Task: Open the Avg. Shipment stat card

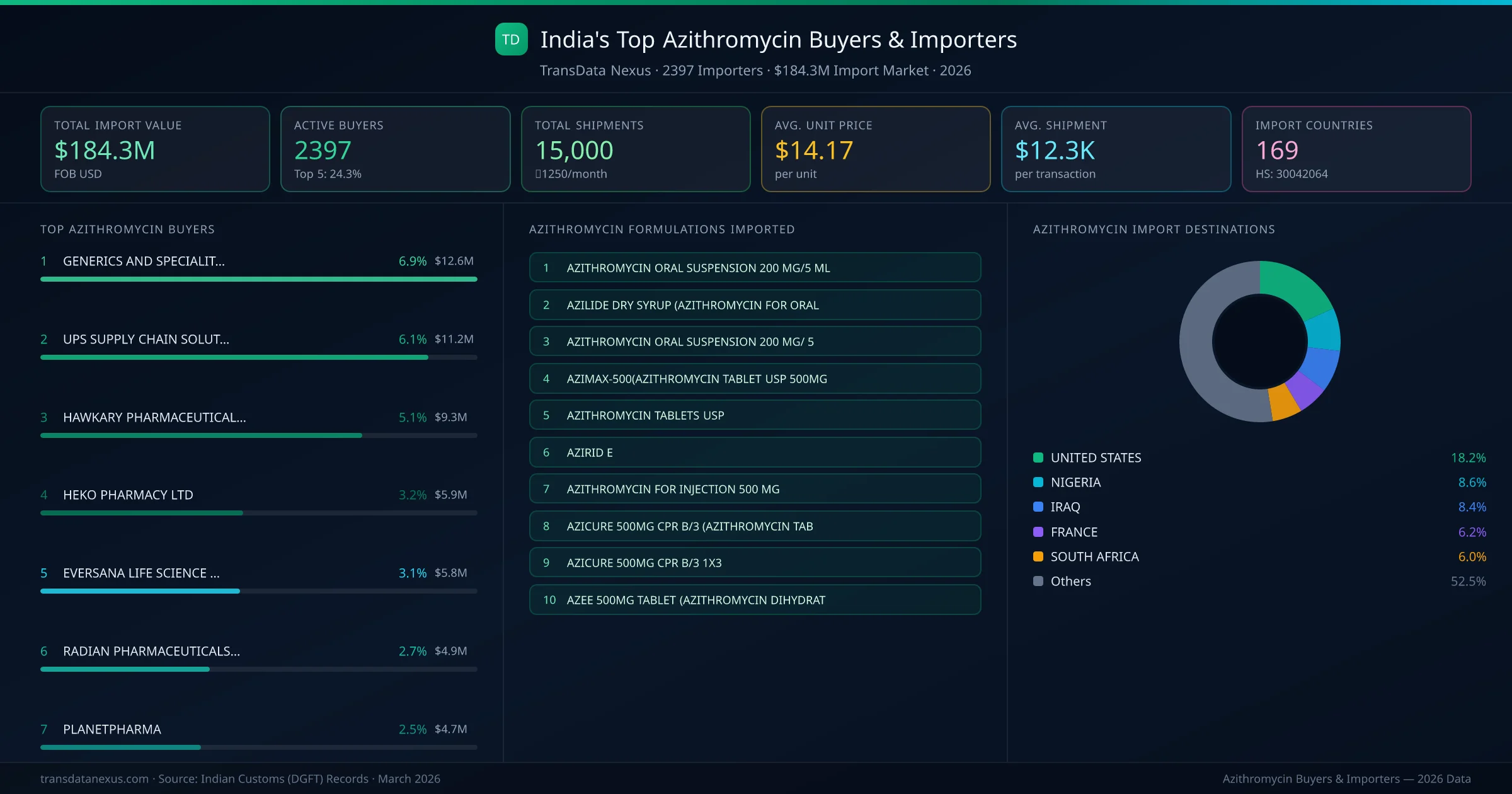Action: pyautogui.click(x=1116, y=149)
